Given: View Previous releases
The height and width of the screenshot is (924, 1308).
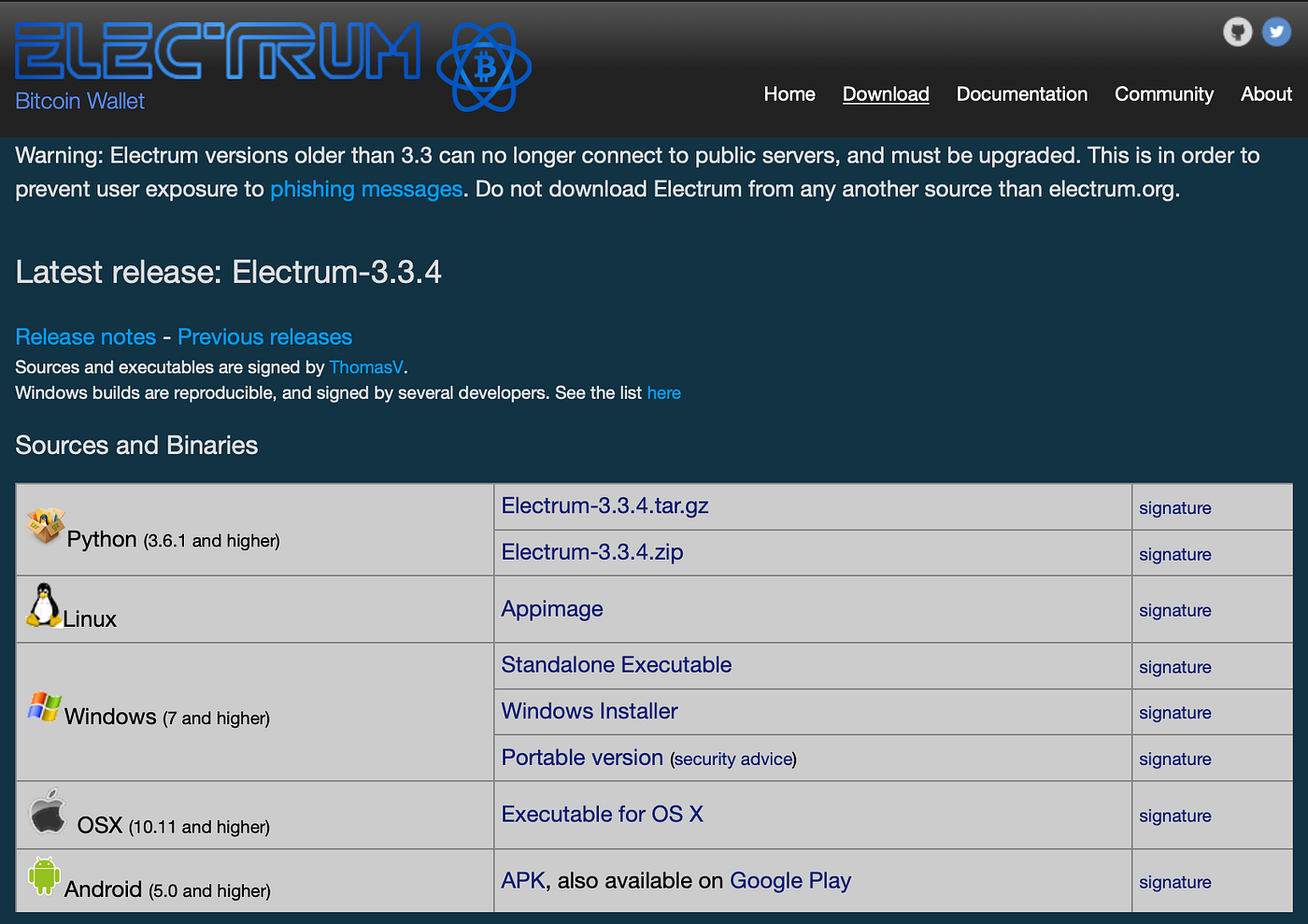Looking at the screenshot, I should pos(265,337).
